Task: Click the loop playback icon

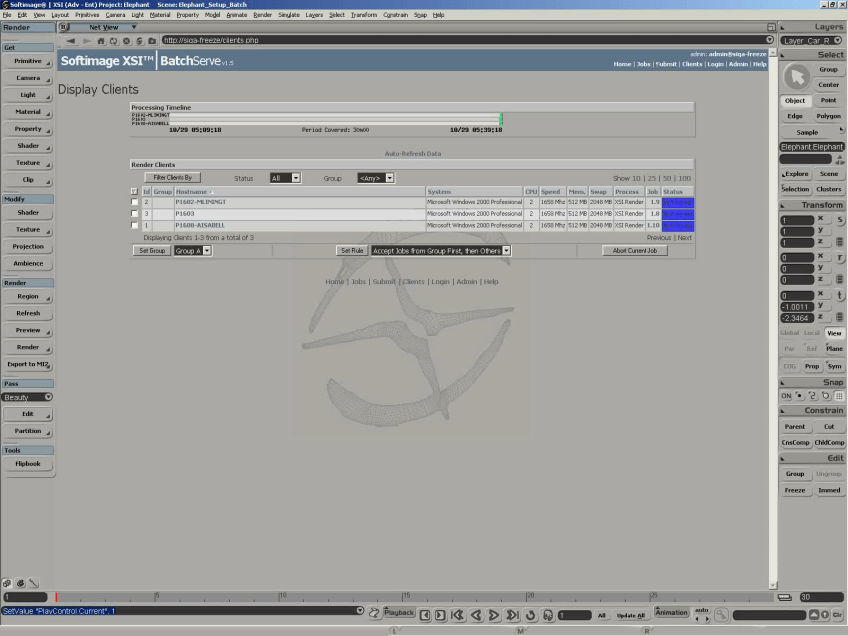Action: pyautogui.click(x=530, y=615)
